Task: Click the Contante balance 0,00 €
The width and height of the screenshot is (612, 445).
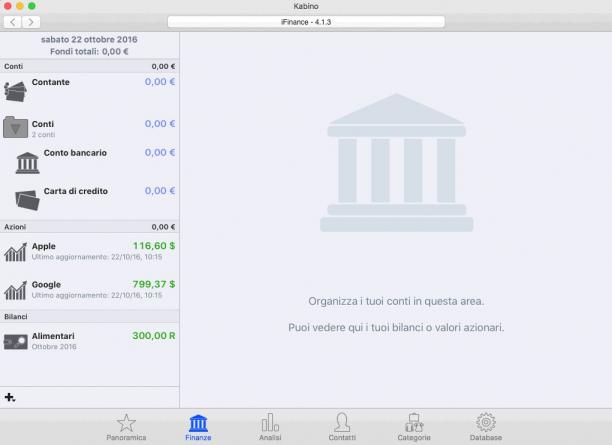Action: pyautogui.click(x=160, y=82)
